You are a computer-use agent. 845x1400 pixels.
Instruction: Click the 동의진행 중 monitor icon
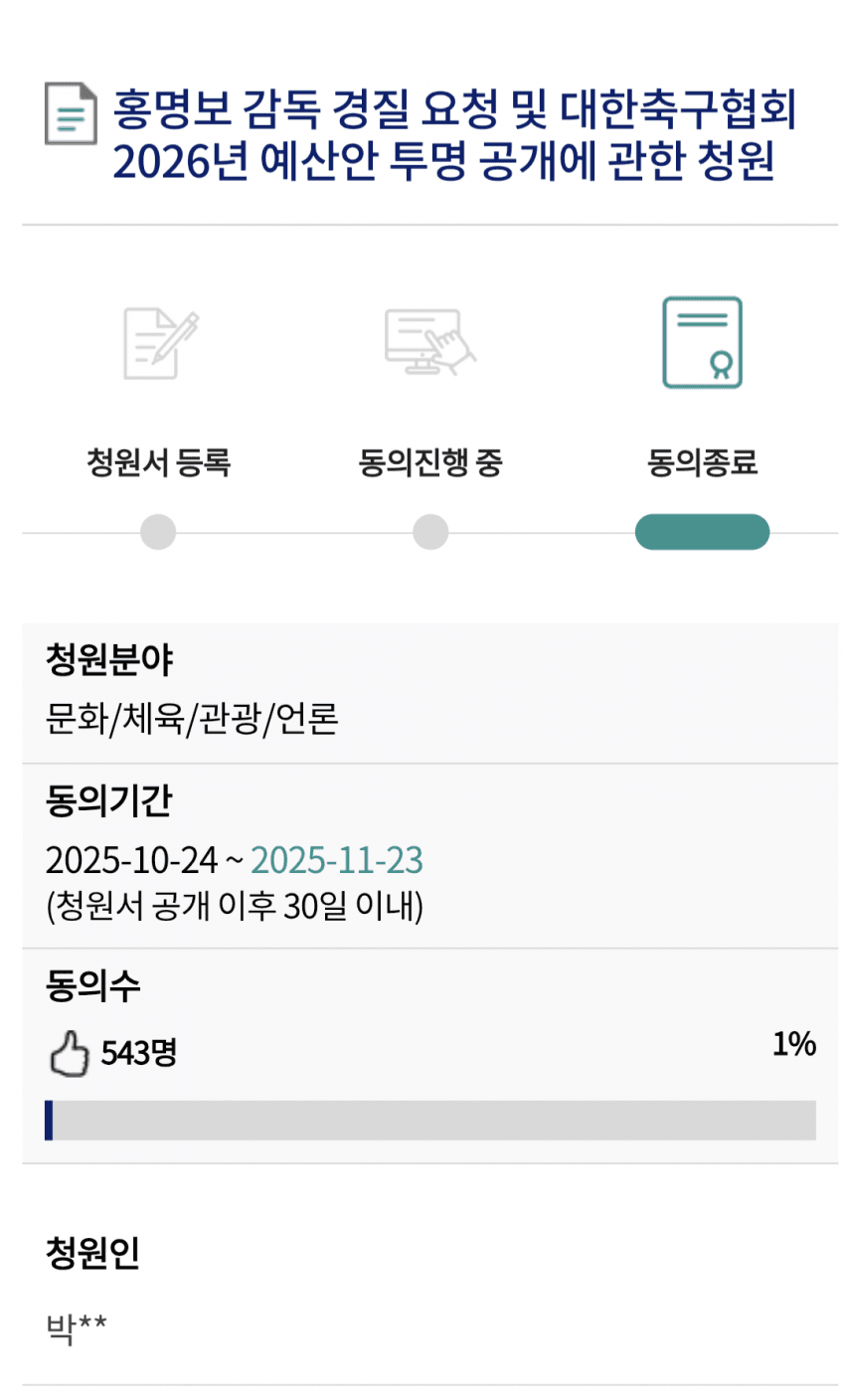[429, 342]
